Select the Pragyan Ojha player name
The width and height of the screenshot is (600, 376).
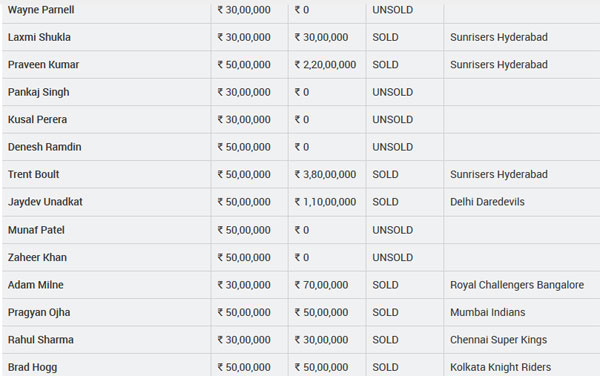pos(39,313)
